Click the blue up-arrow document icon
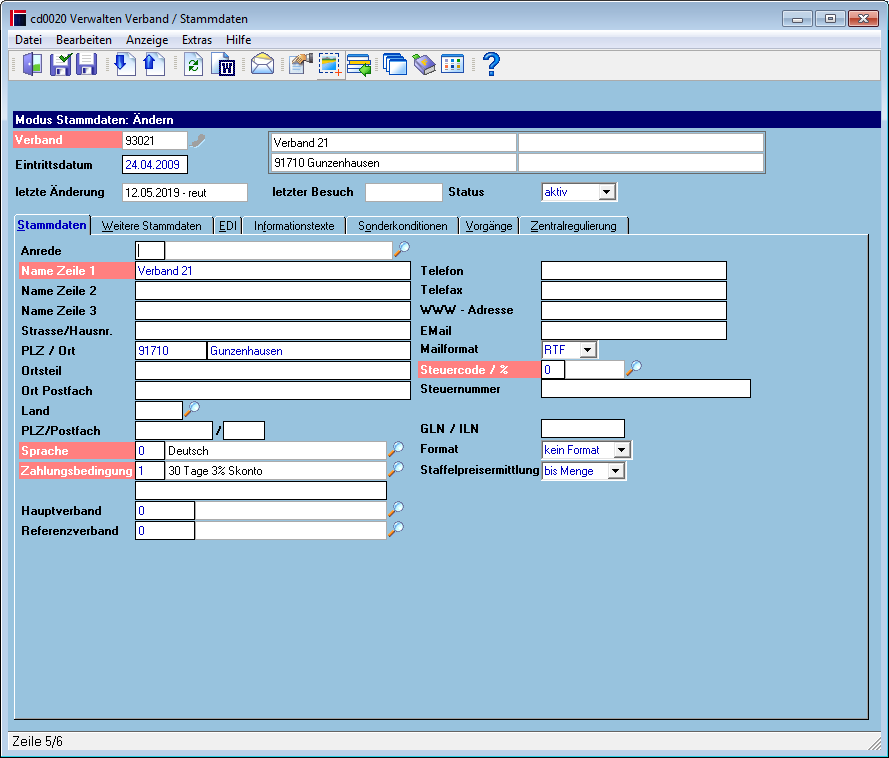 154,64
